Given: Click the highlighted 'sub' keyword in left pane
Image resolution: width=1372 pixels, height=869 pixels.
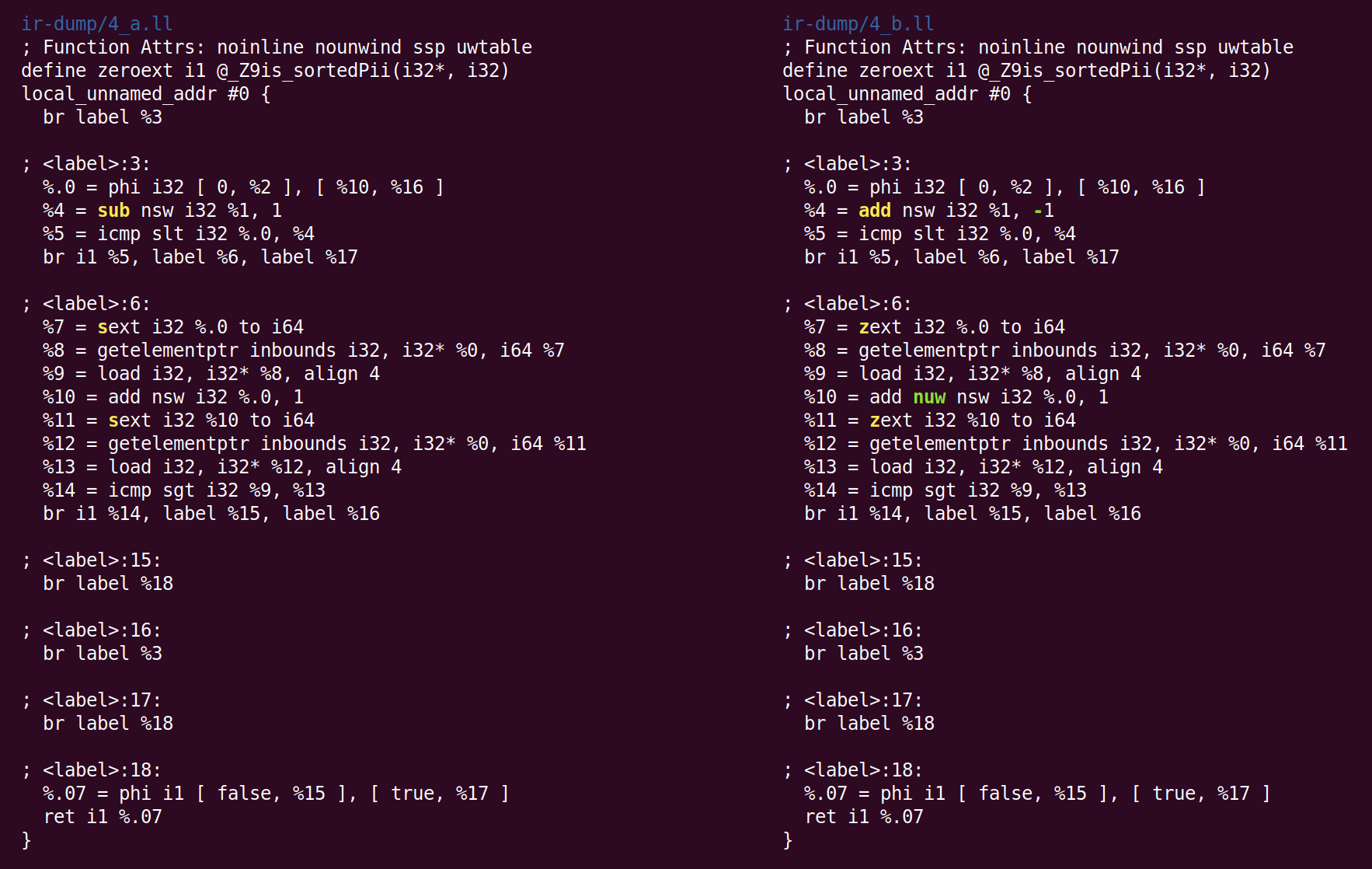Looking at the screenshot, I should [x=113, y=211].
